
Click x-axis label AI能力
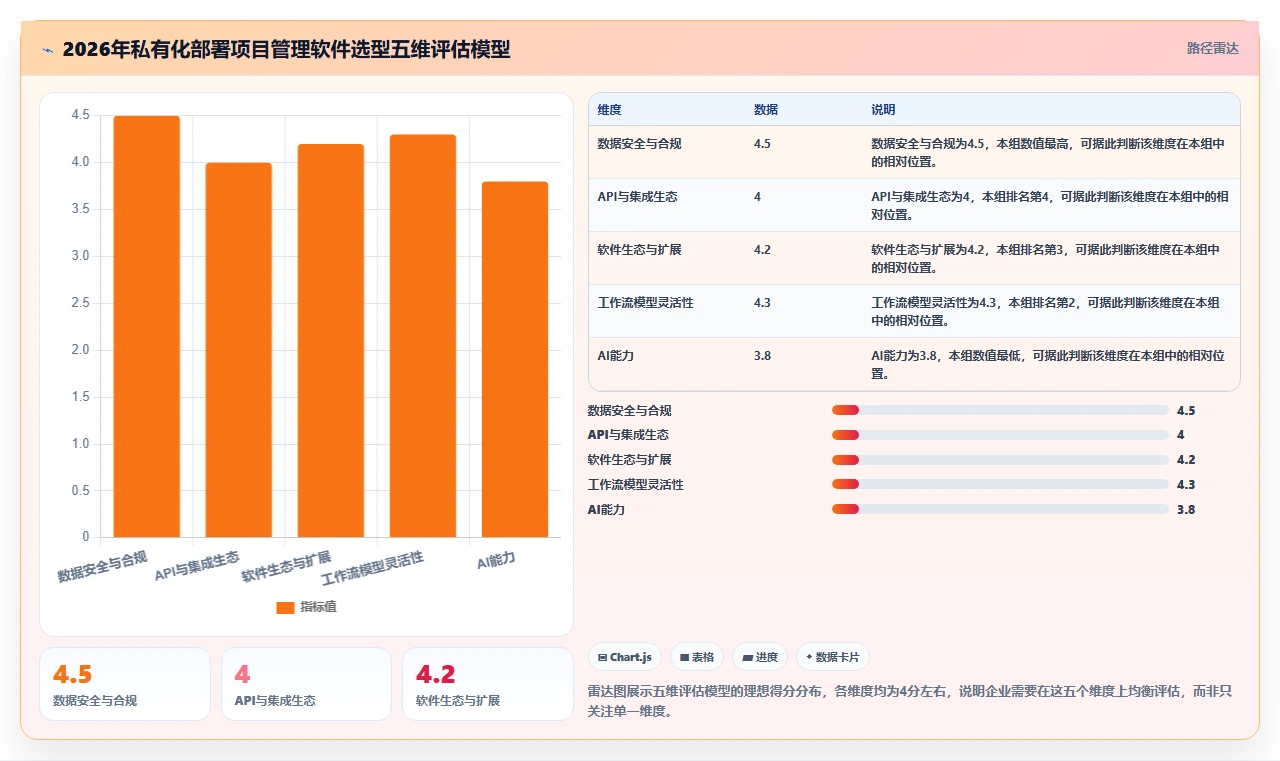[x=497, y=561]
